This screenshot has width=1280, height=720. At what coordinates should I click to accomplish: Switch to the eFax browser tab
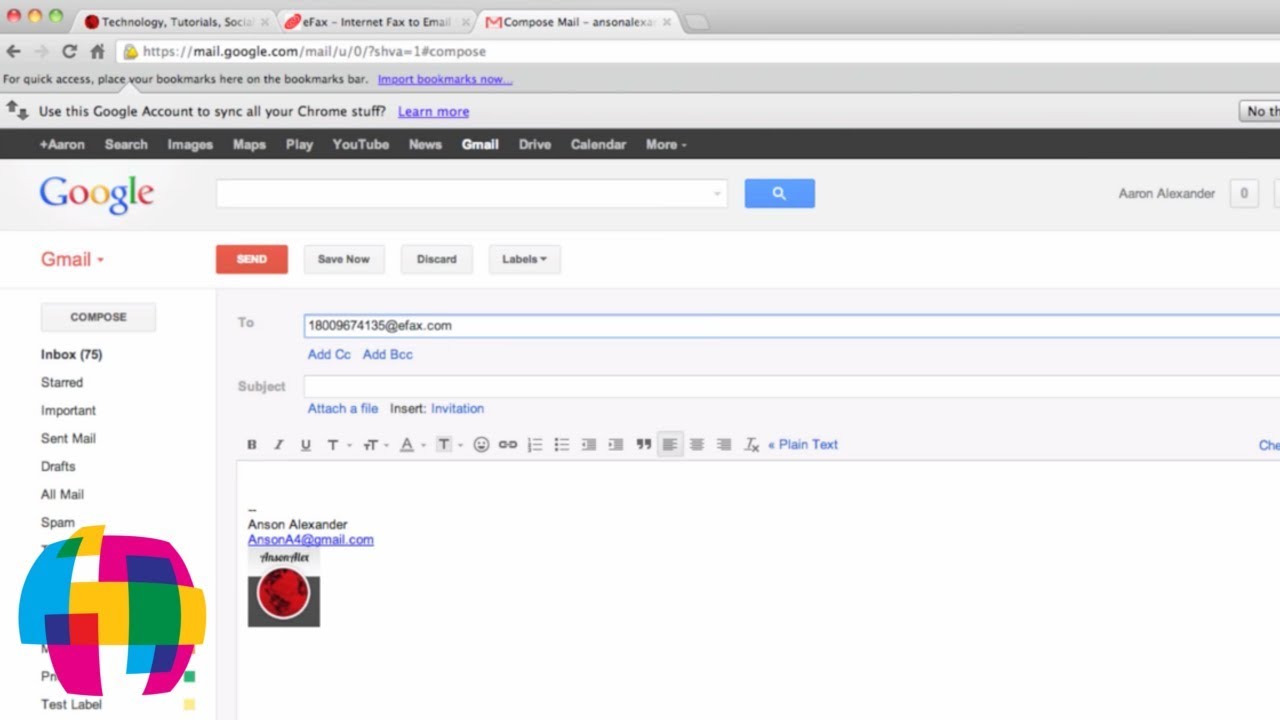pos(375,21)
